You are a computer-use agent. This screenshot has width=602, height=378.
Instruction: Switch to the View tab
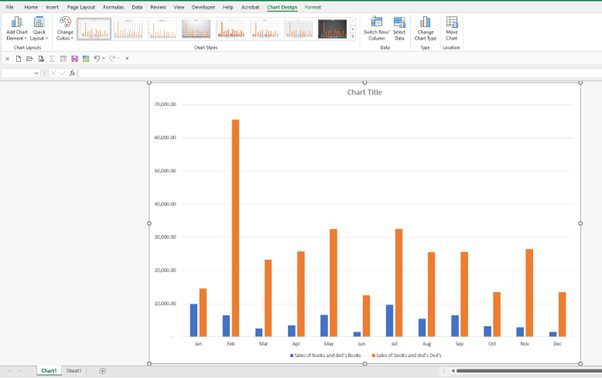(x=179, y=7)
